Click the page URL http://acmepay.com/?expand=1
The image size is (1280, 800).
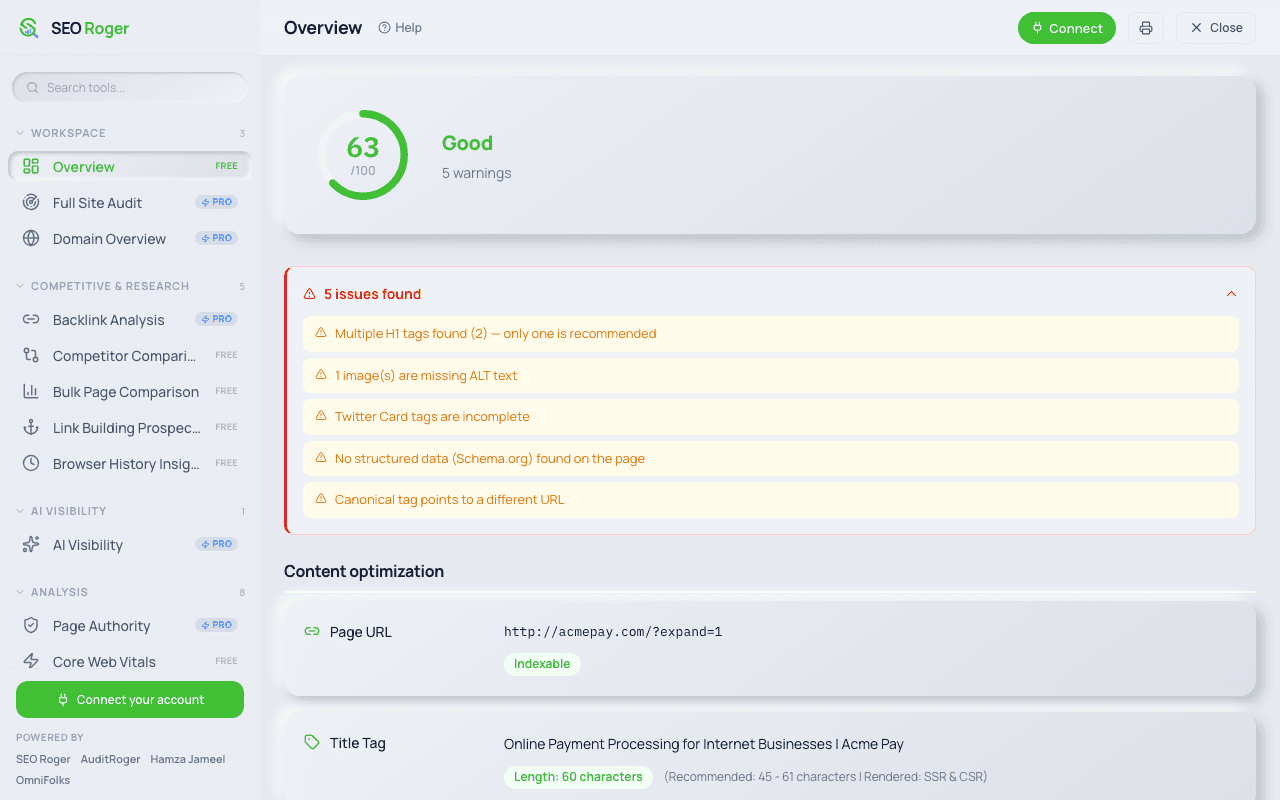[613, 632]
